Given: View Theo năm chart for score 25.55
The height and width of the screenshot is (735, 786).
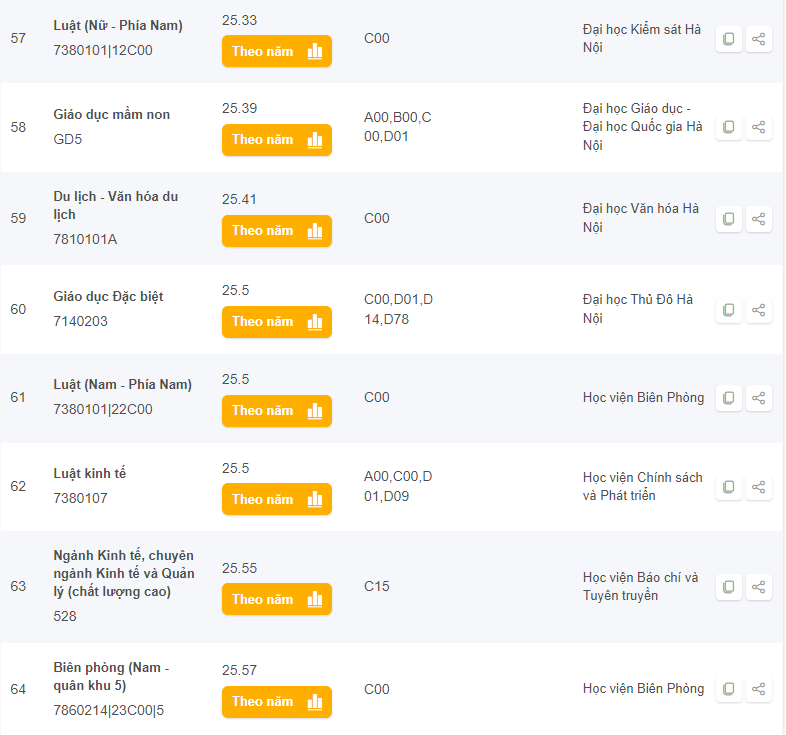Looking at the screenshot, I should pos(276,600).
